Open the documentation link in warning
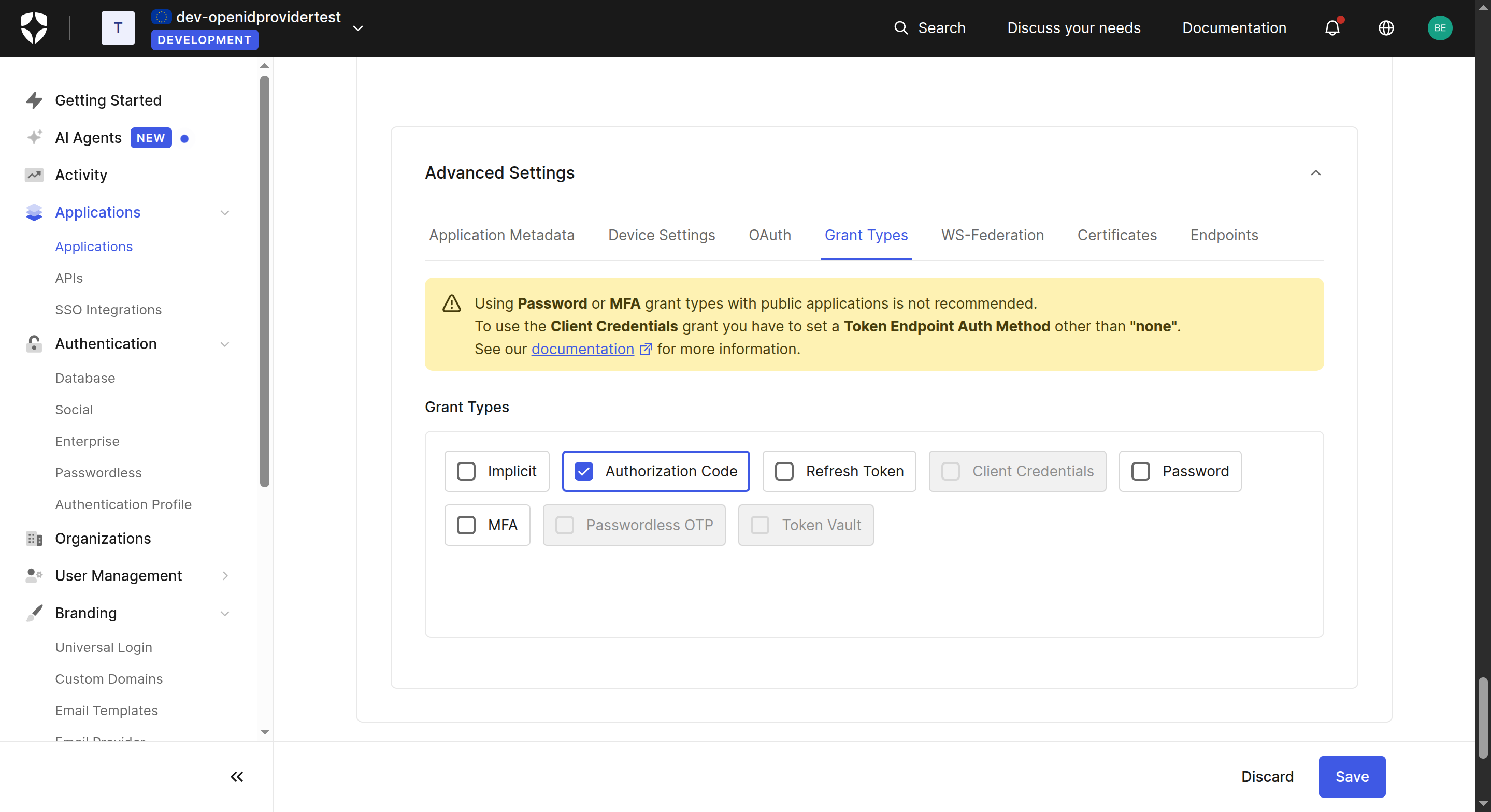 point(582,349)
